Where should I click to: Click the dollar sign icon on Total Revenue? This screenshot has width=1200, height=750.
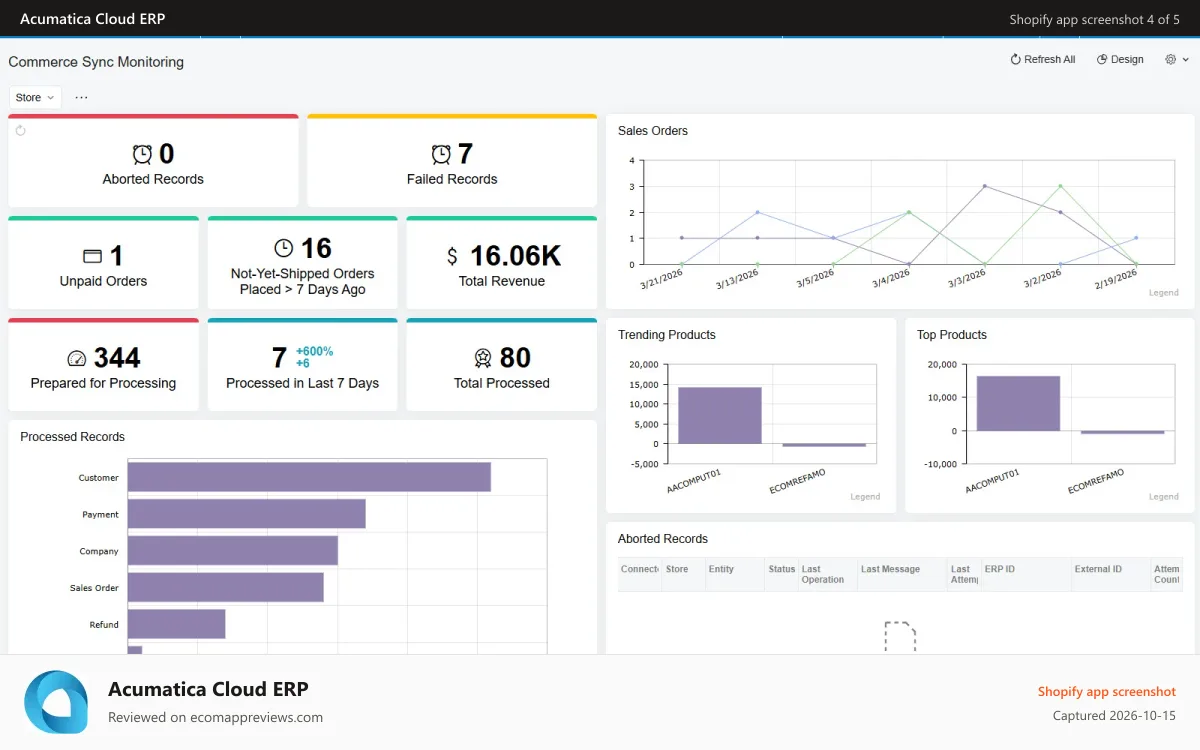pyautogui.click(x=452, y=257)
